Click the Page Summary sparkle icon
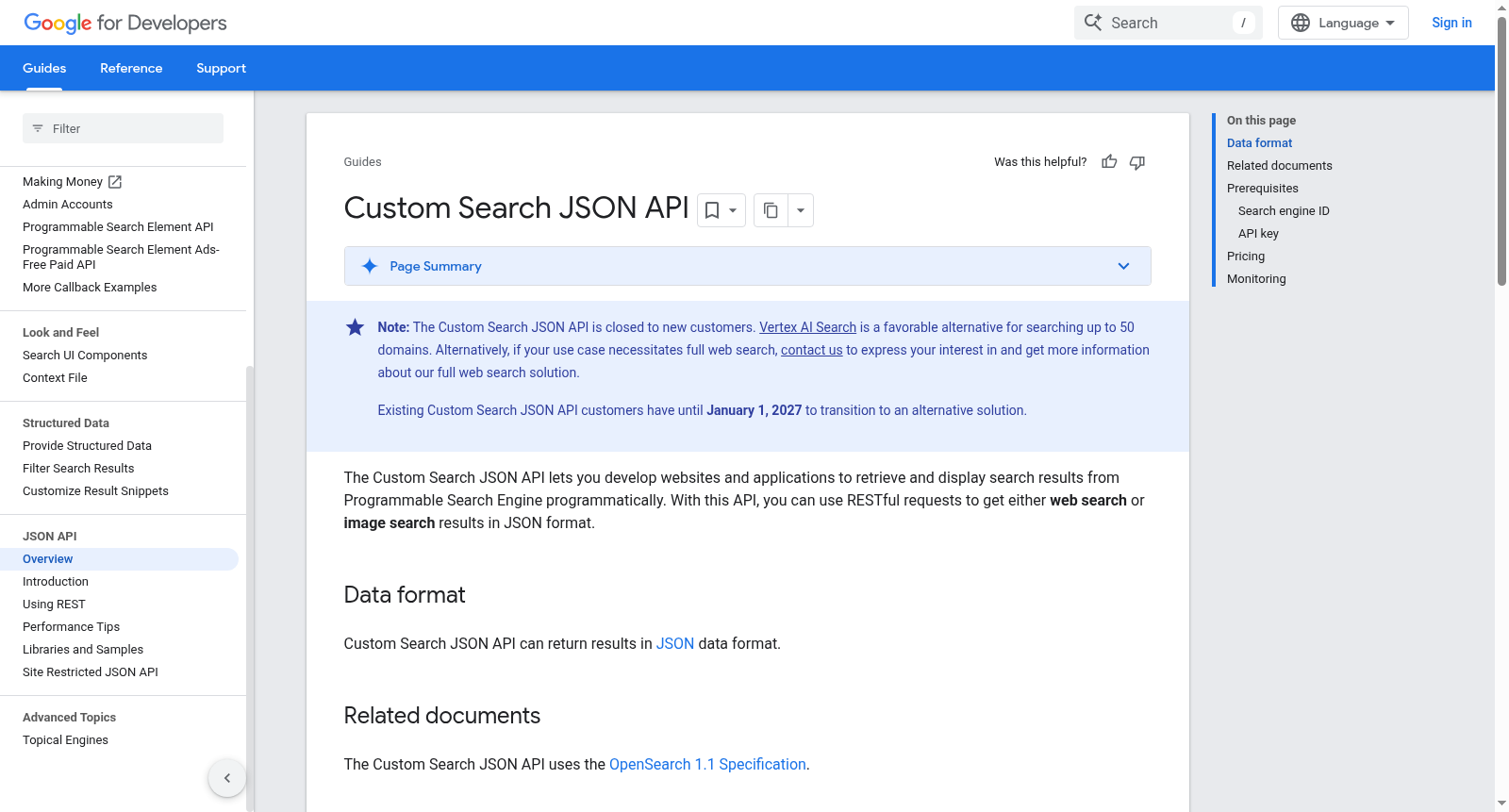The height and width of the screenshot is (812, 1509). tap(370, 266)
